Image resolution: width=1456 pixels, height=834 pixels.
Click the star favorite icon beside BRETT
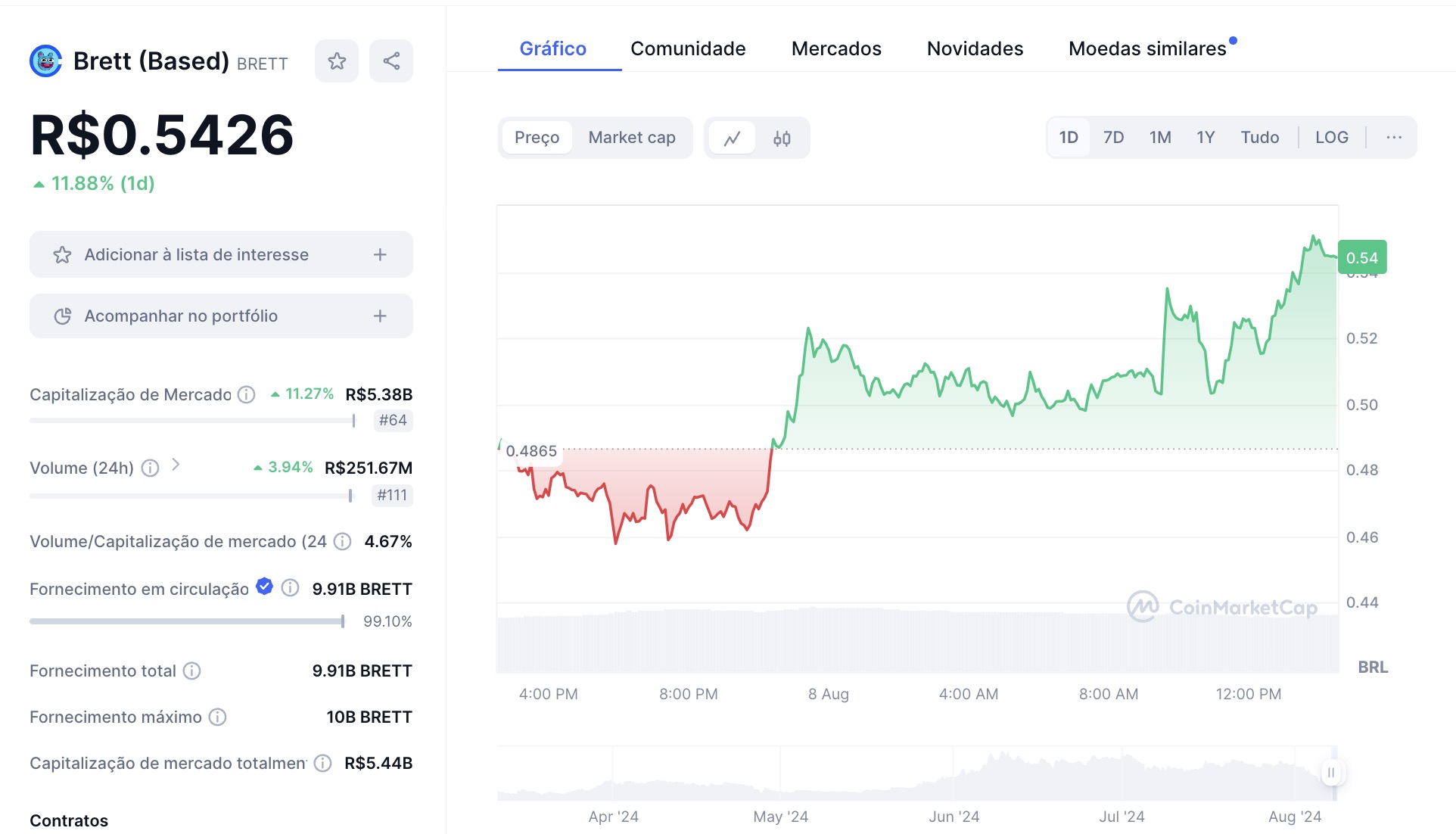point(337,61)
